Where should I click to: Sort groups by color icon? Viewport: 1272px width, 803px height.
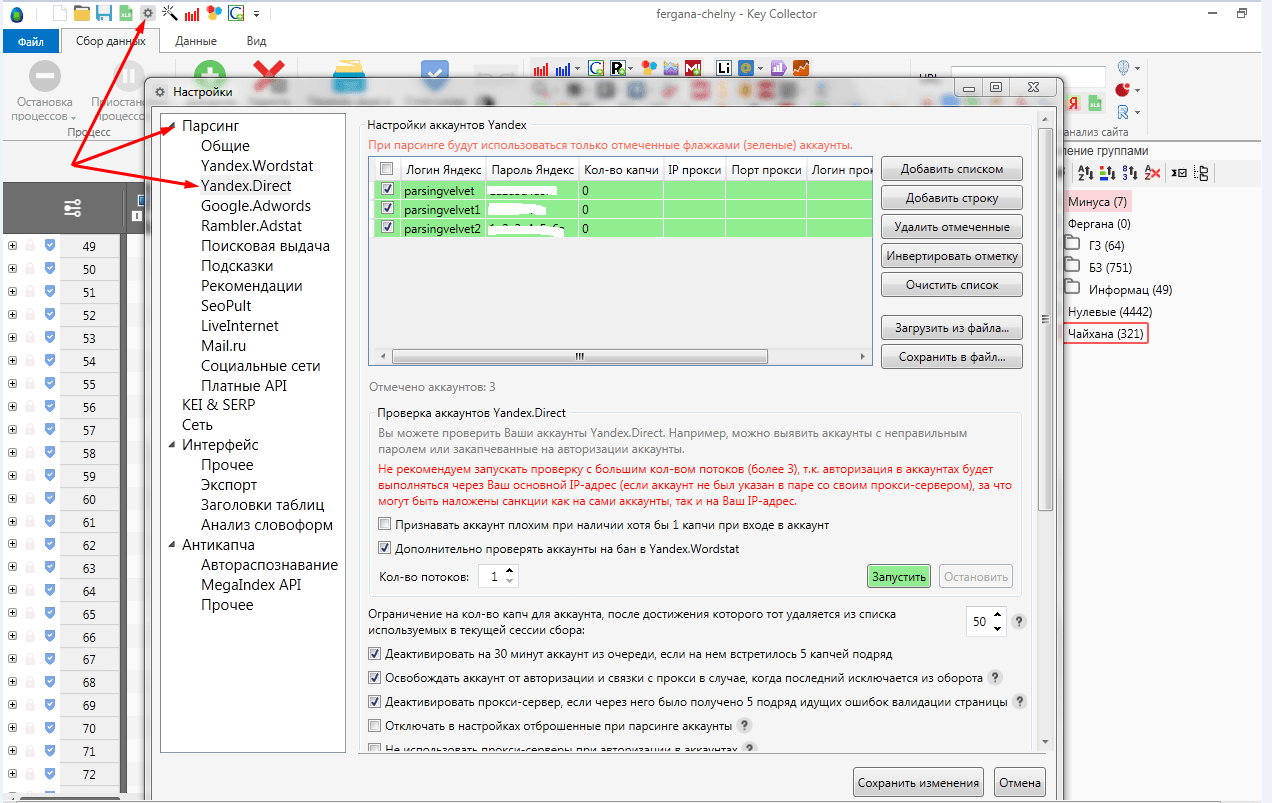1107,173
